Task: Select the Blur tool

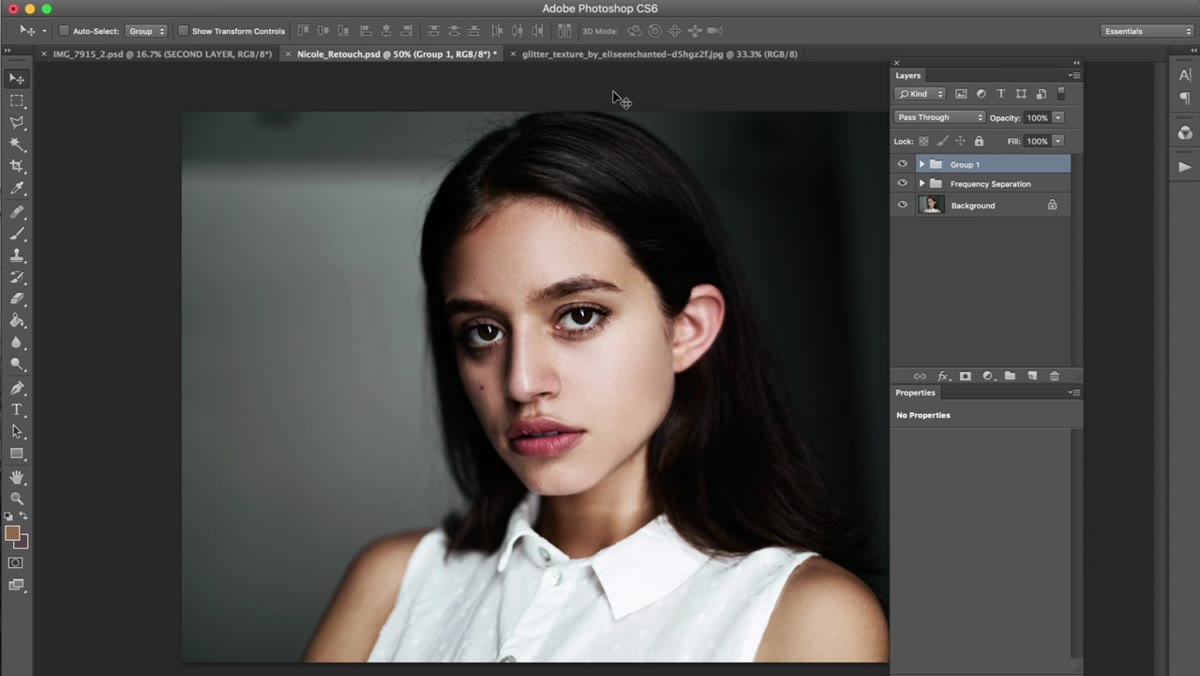Action: pos(17,343)
